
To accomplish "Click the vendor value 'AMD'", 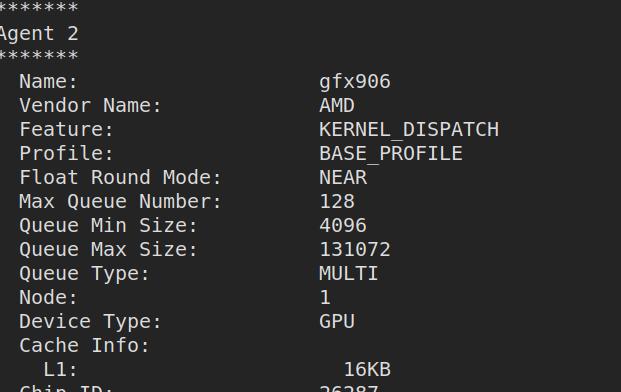I will coord(337,106).
